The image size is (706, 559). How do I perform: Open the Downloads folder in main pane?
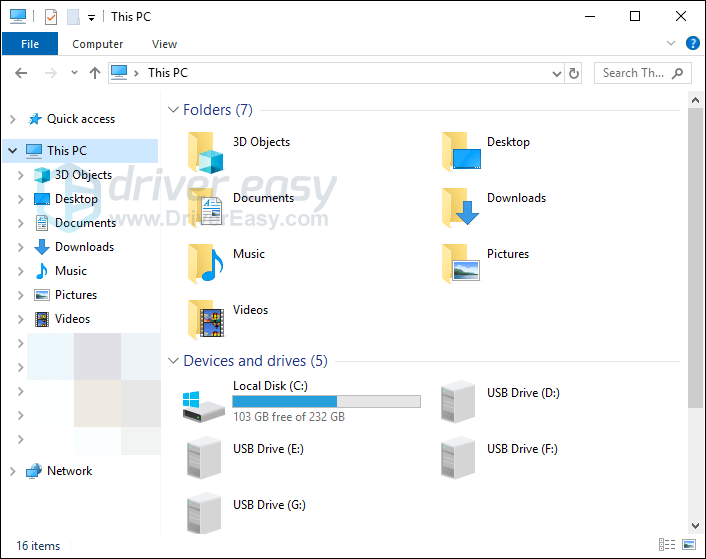(x=462, y=208)
